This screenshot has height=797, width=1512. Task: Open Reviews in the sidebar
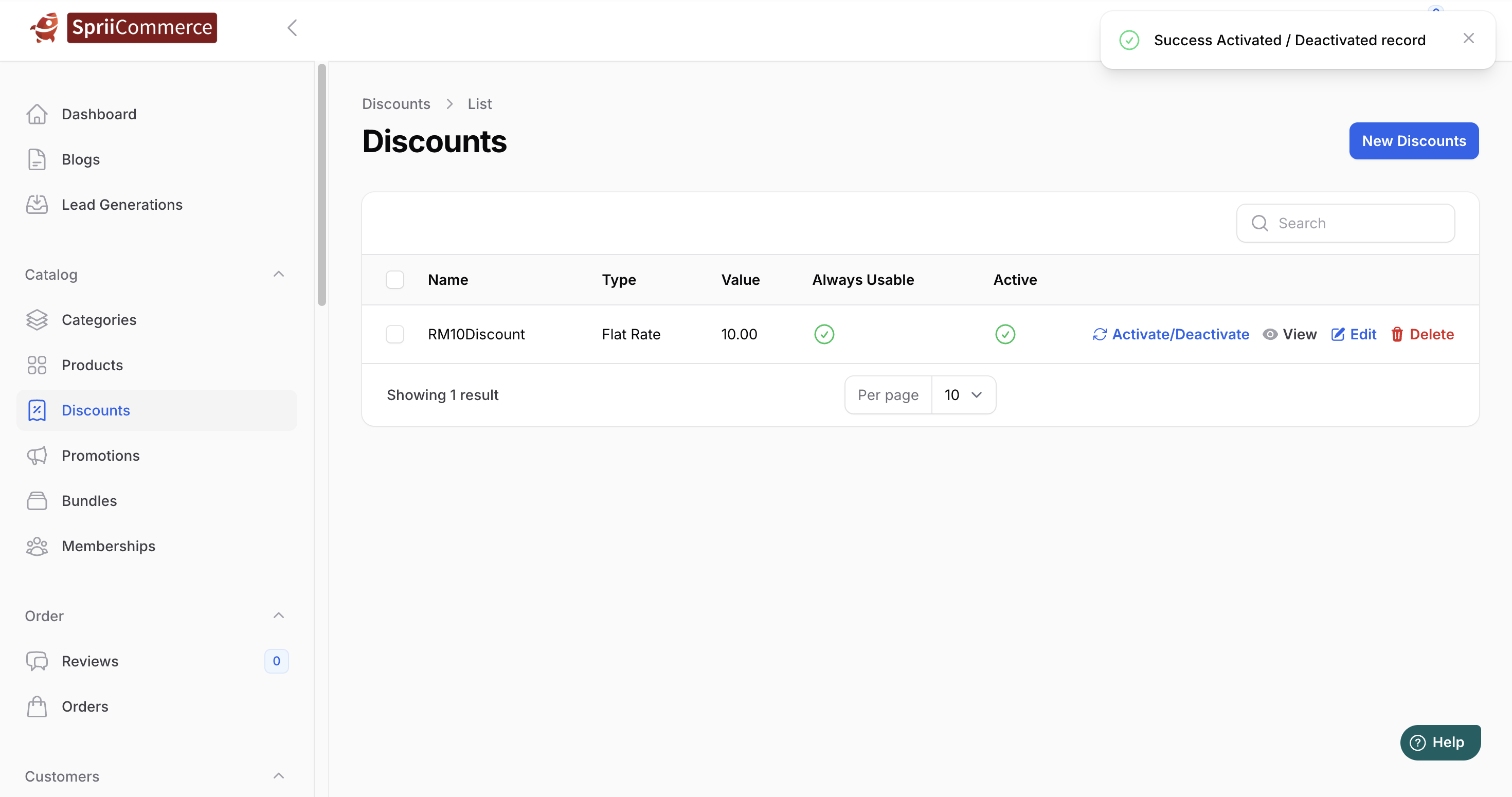90,661
